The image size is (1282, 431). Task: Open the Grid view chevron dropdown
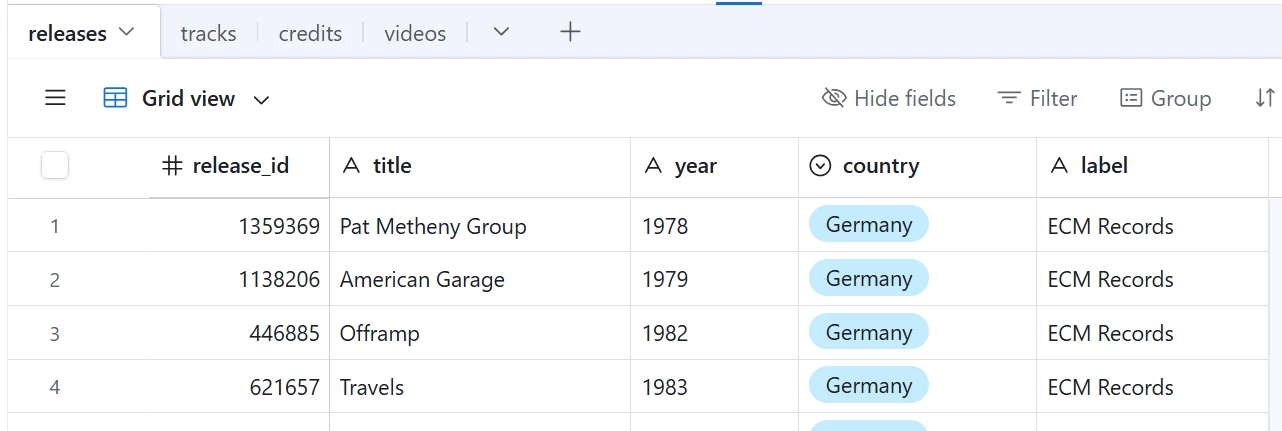[x=262, y=99]
